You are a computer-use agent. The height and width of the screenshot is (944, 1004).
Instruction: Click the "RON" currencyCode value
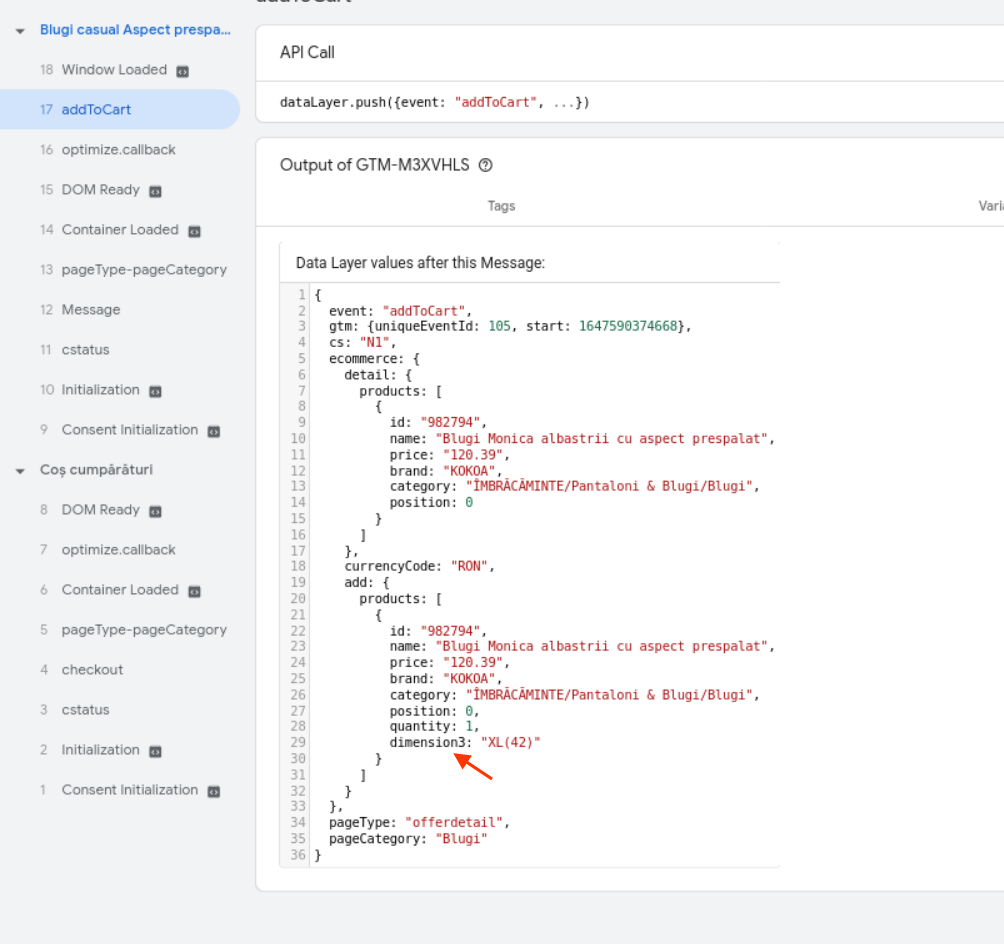(469, 566)
